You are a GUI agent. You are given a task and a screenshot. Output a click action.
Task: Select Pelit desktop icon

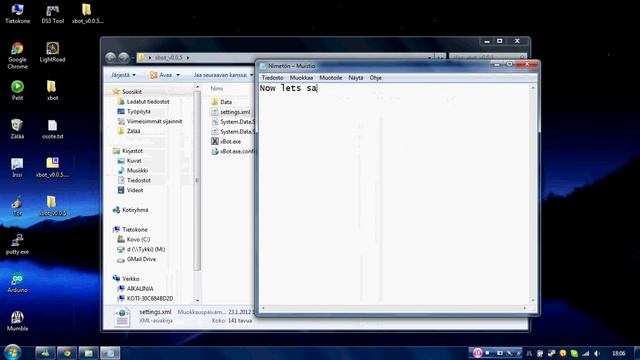[17, 91]
